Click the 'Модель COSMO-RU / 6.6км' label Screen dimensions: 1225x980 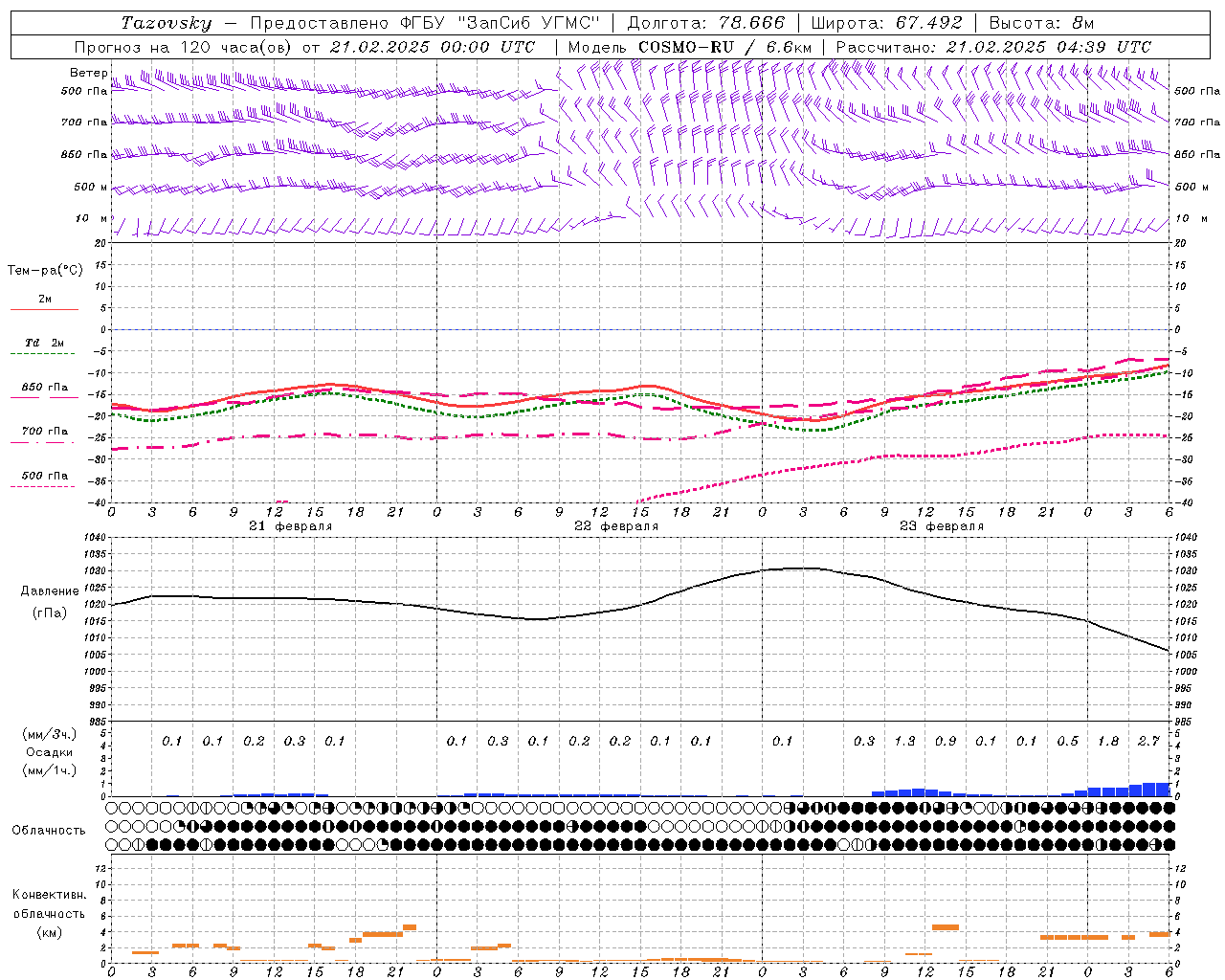[x=690, y=47]
